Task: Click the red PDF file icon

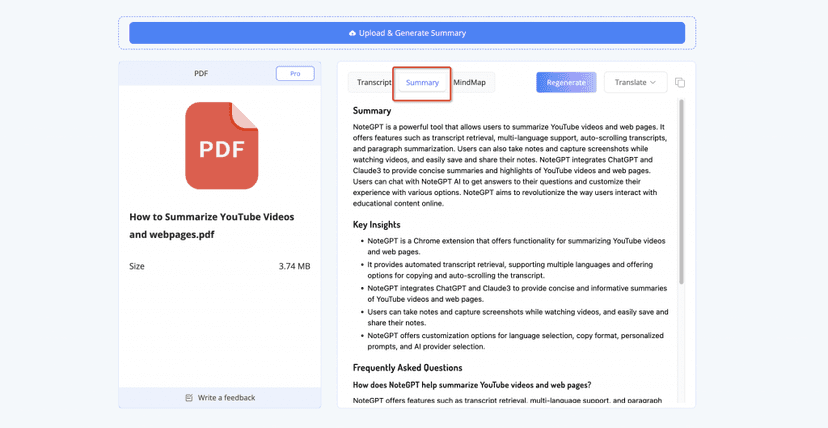Action: point(222,146)
